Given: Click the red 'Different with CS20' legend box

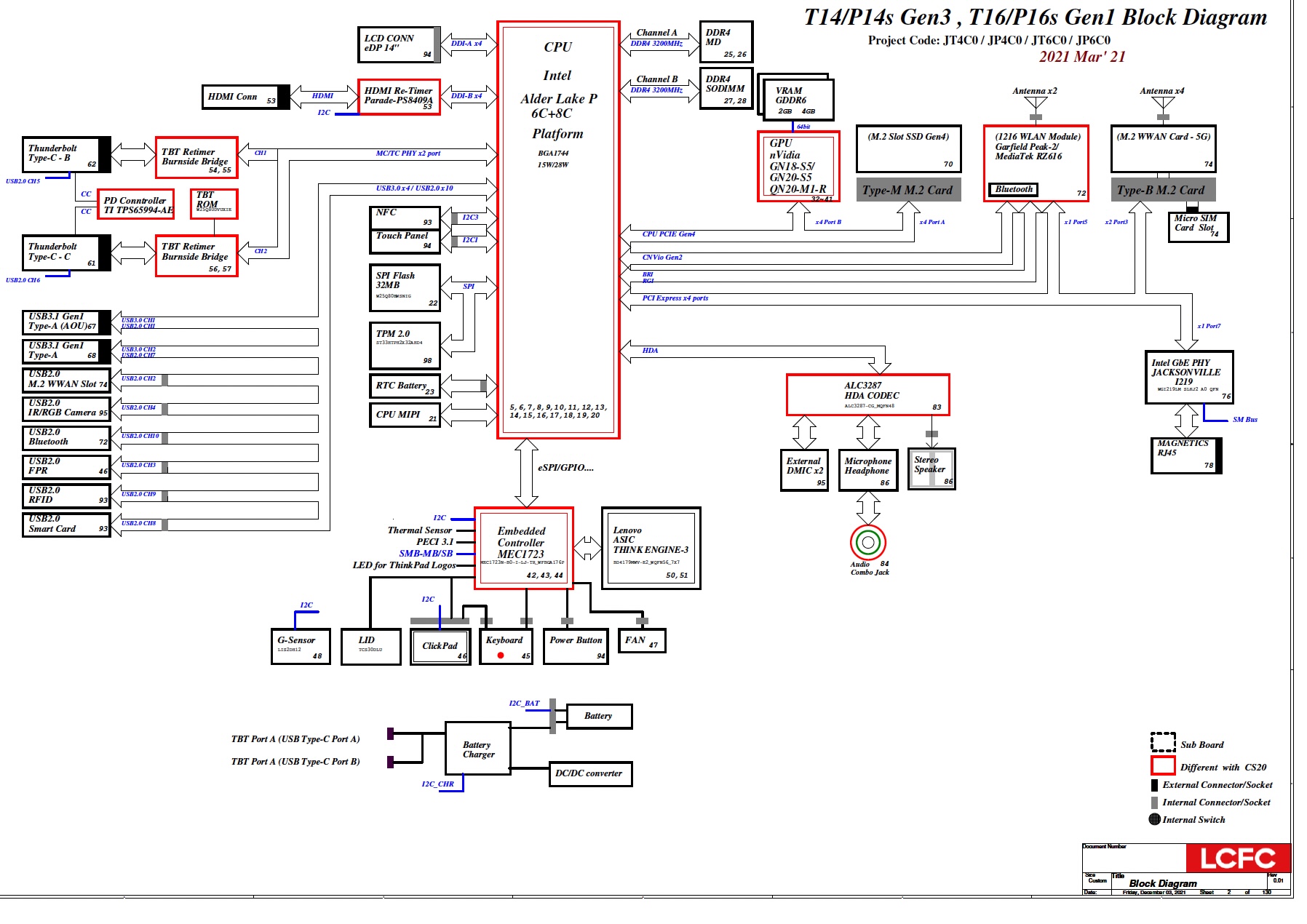Looking at the screenshot, I should click(1163, 766).
